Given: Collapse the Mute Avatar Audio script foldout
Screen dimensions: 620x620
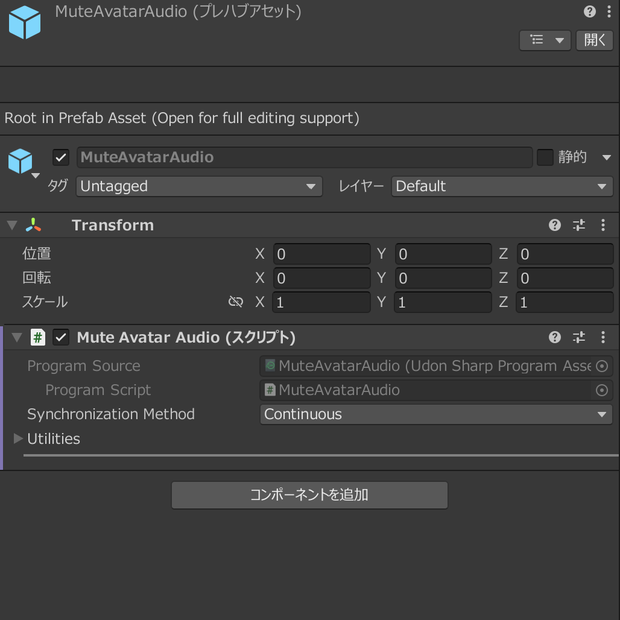Looking at the screenshot, I should [x=17, y=337].
